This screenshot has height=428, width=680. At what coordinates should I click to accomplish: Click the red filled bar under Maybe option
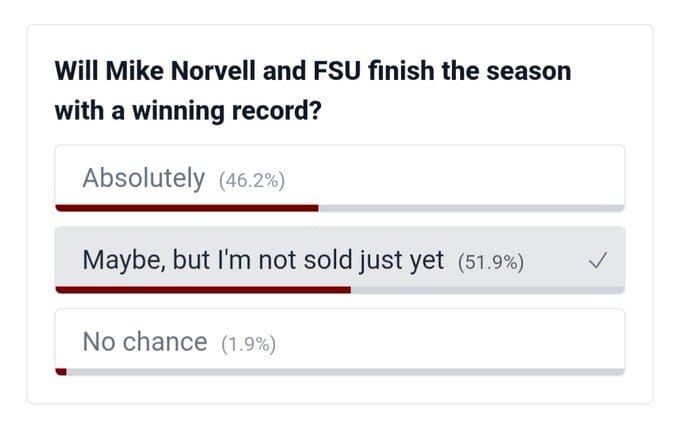pos(202,290)
